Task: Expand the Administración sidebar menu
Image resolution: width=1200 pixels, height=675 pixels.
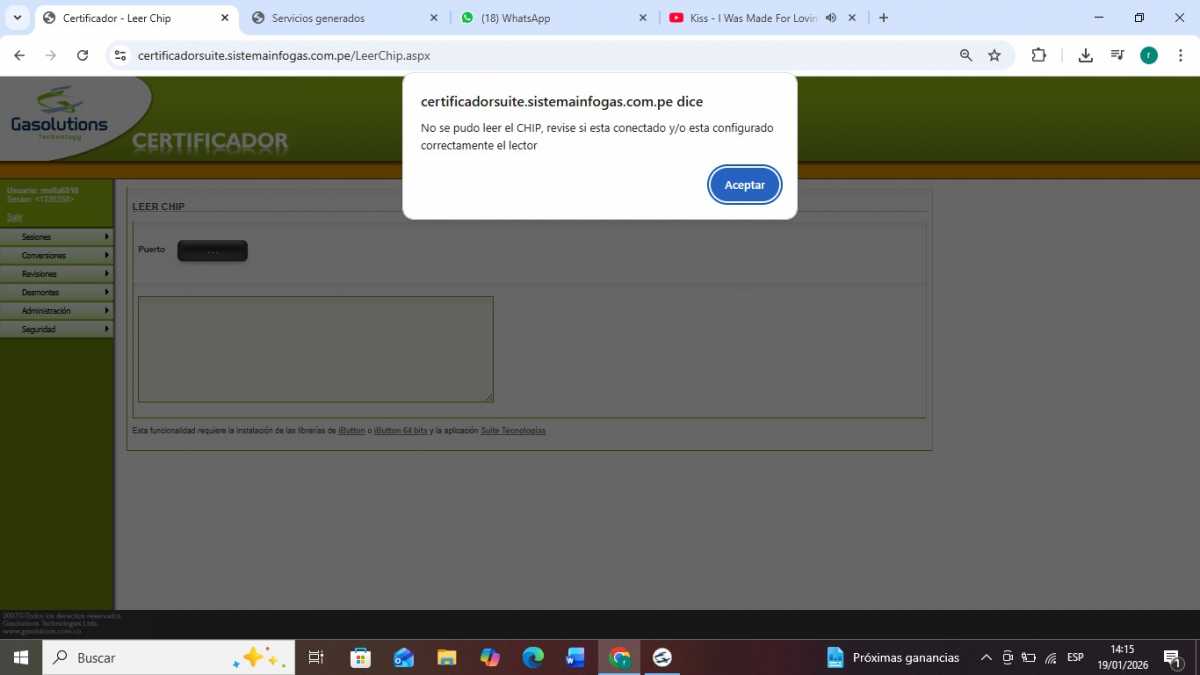Action: pyautogui.click(x=57, y=311)
